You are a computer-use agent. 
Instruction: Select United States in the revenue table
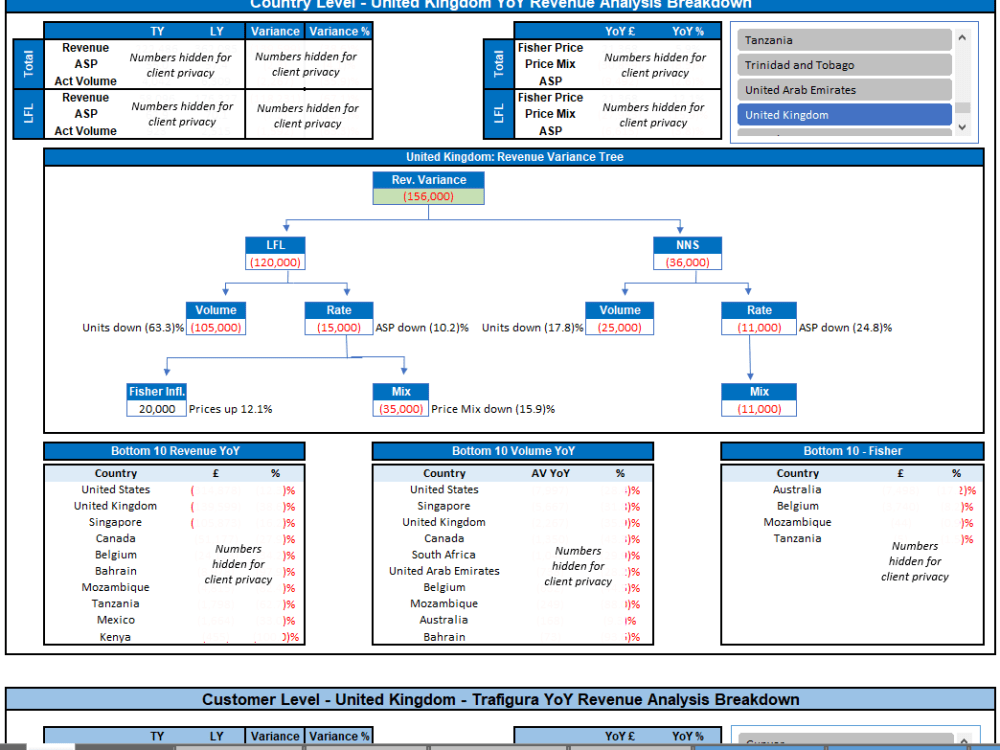tap(116, 489)
